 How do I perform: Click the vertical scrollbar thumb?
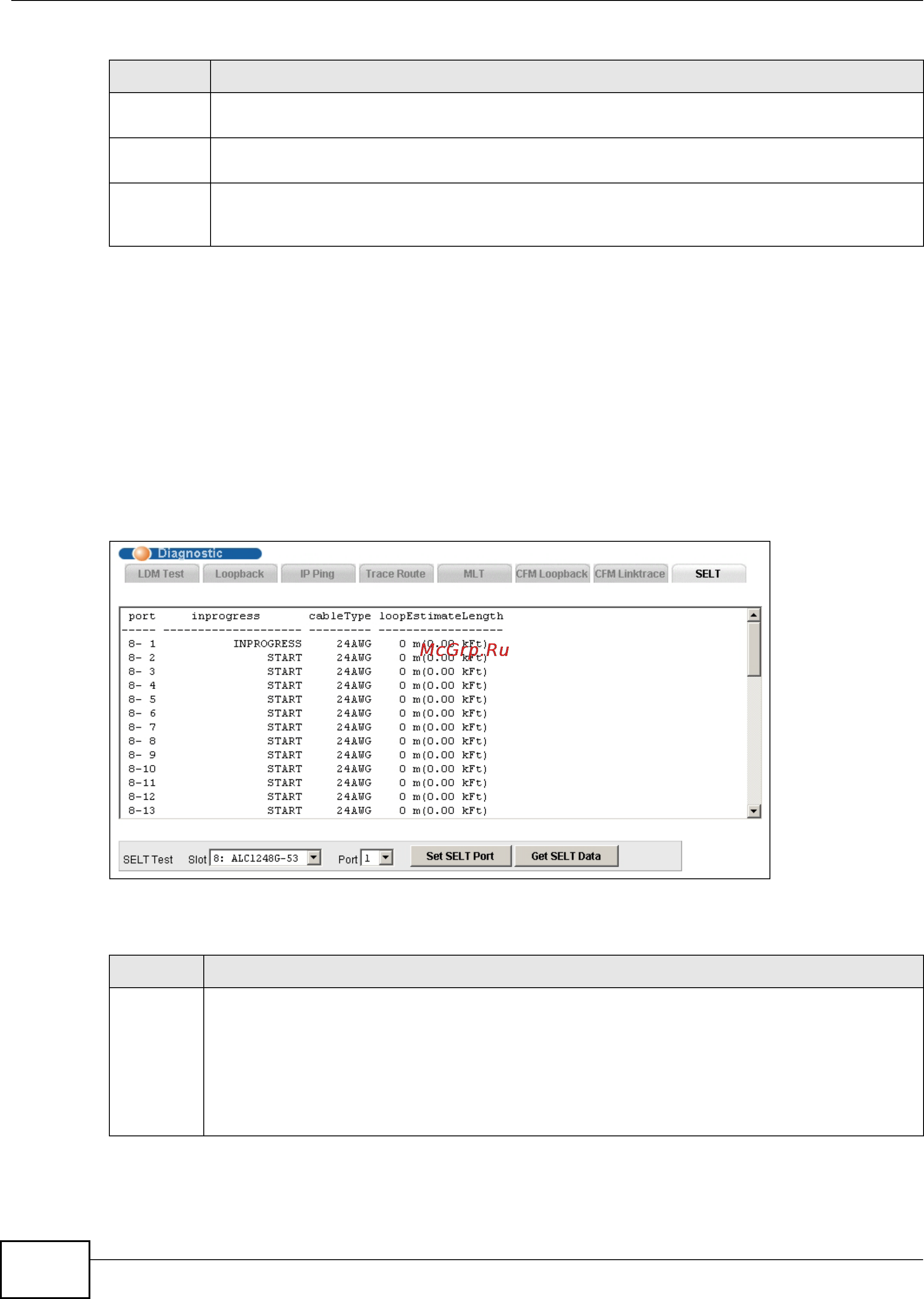point(754,649)
